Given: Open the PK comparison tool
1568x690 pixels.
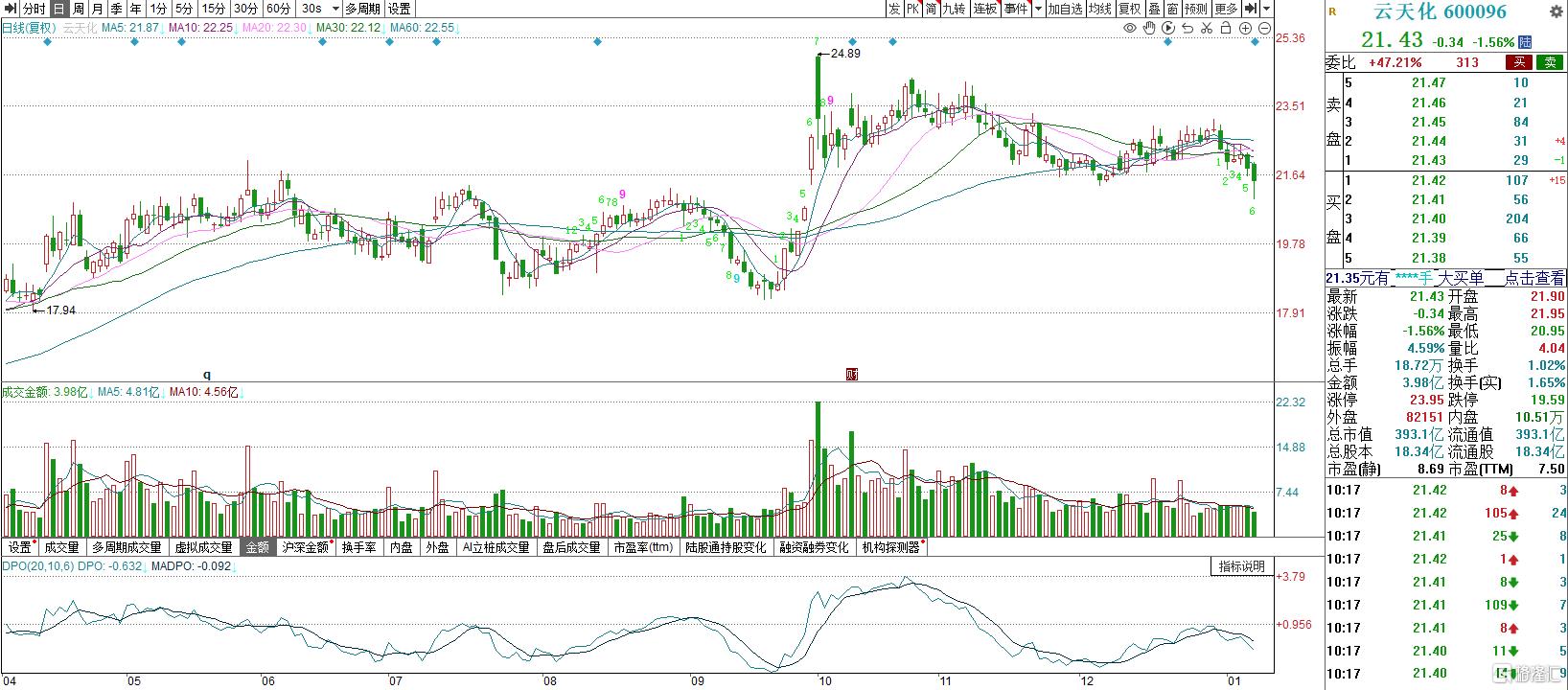Looking at the screenshot, I should coord(913,9).
